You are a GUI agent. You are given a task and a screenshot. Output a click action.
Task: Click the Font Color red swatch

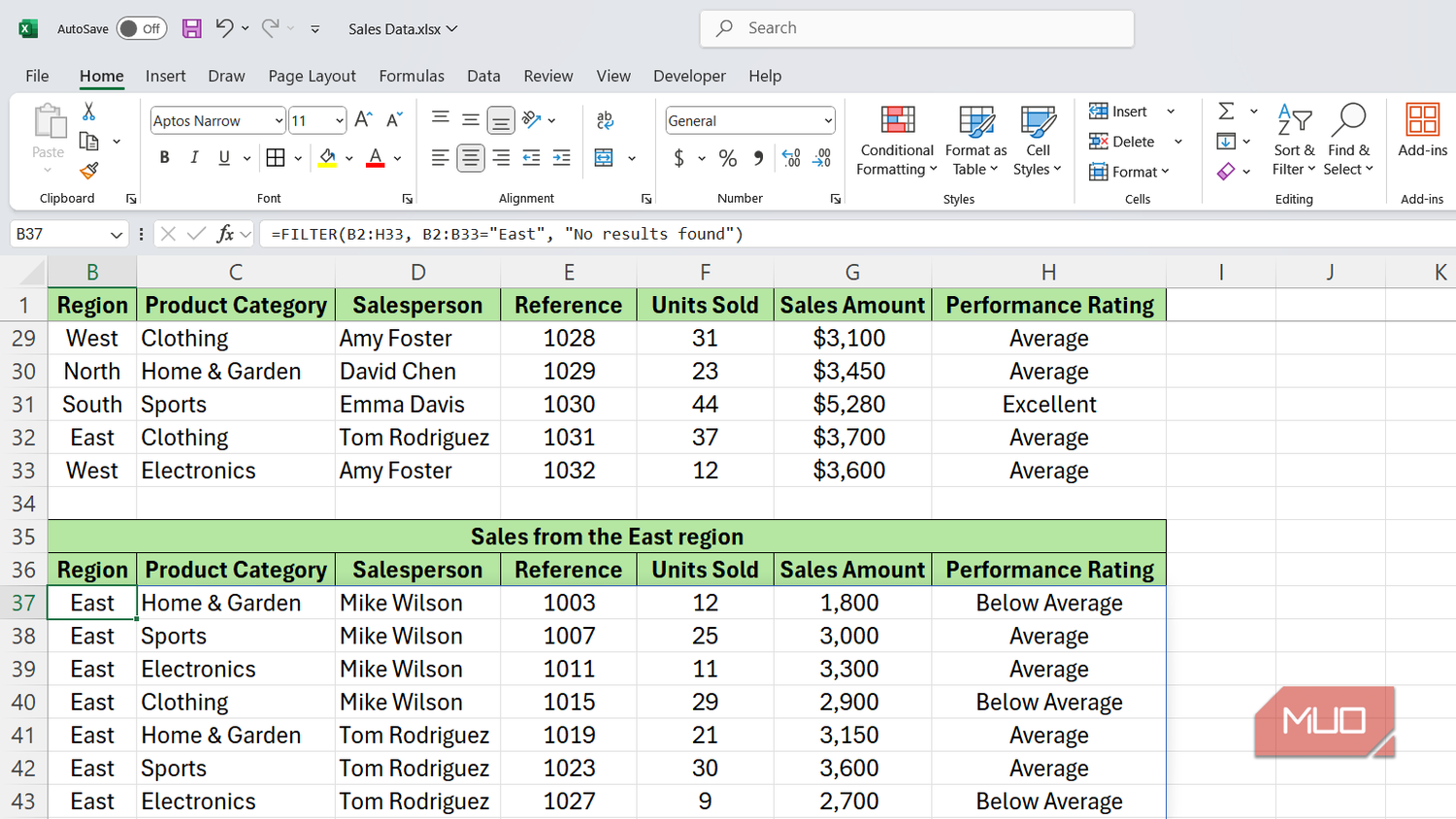(376, 157)
